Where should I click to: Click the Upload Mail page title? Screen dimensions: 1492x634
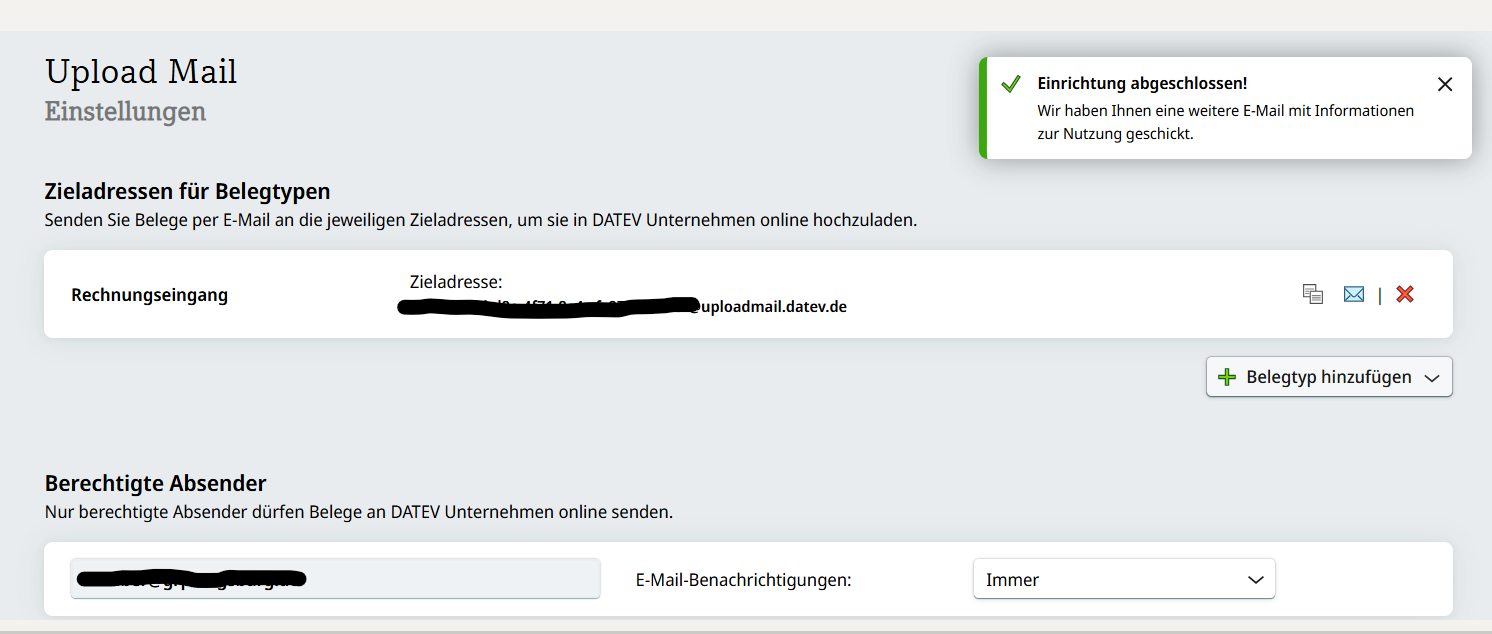pyautogui.click(x=141, y=72)
